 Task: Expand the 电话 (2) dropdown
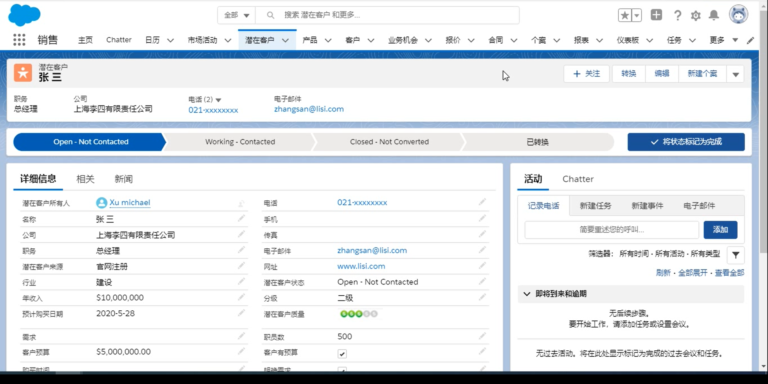pyautogui.click(x=218, y=99)
